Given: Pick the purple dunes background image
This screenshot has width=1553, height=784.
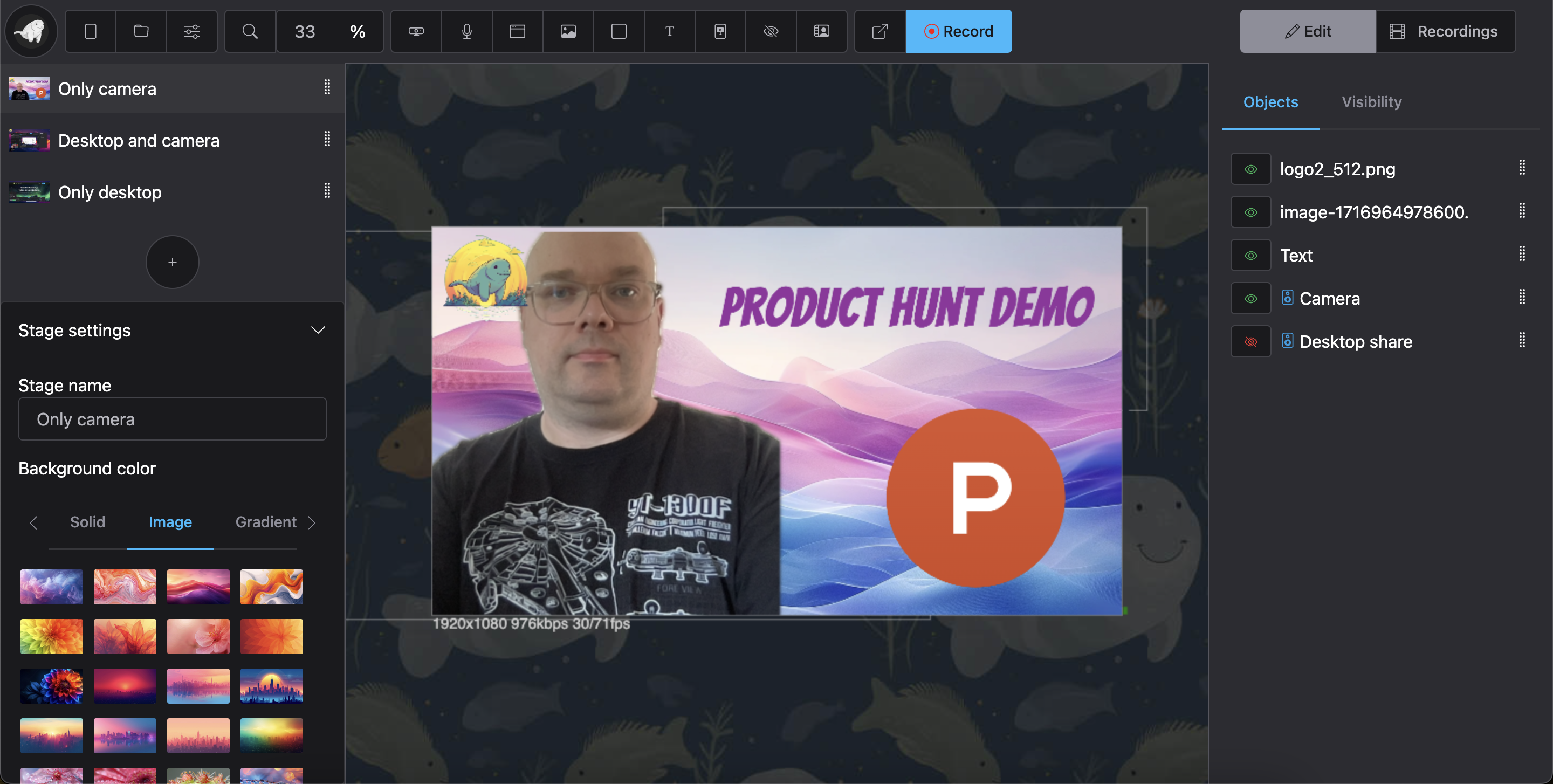Looking at the screenshot, I should [x=198, y=586].
